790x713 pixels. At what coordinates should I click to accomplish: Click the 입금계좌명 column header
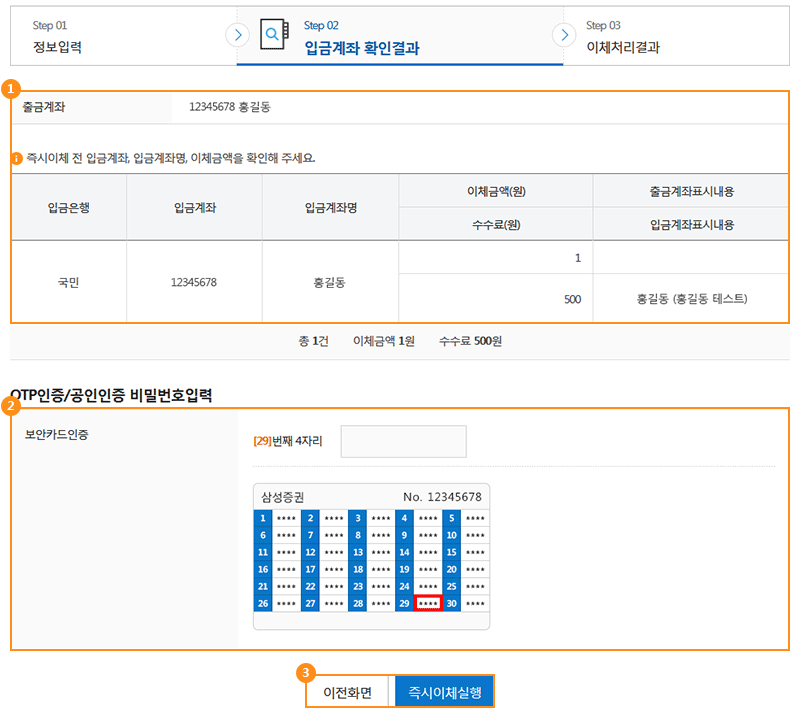point(331,208)
